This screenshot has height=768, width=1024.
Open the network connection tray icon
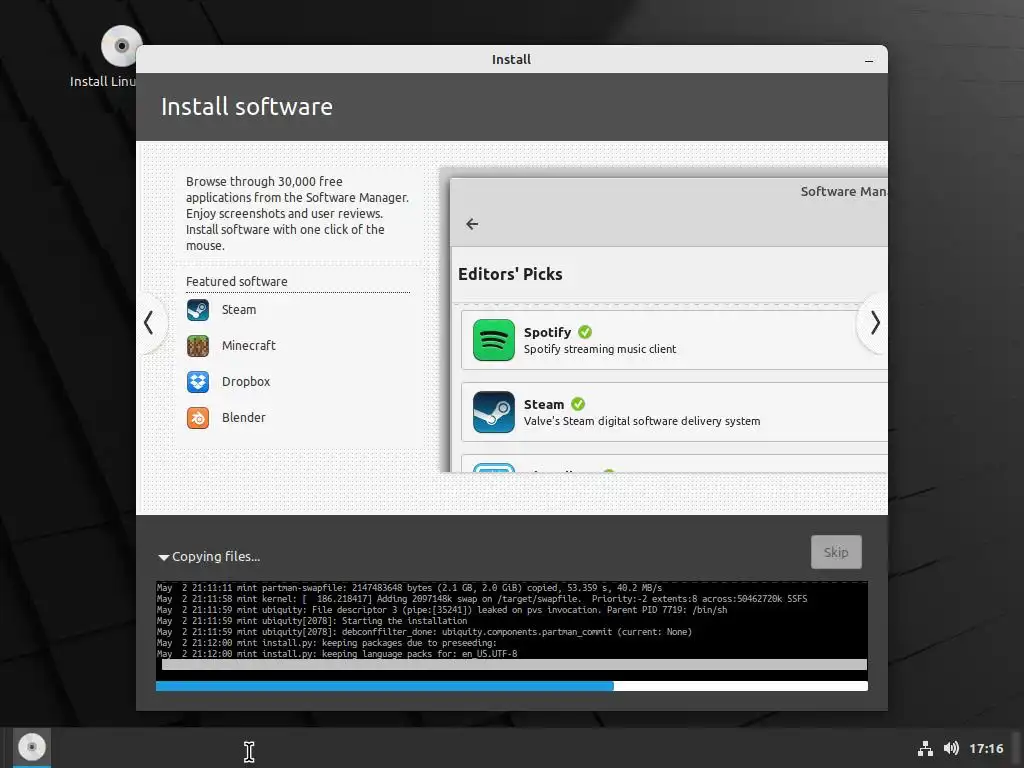pos(925,748)
